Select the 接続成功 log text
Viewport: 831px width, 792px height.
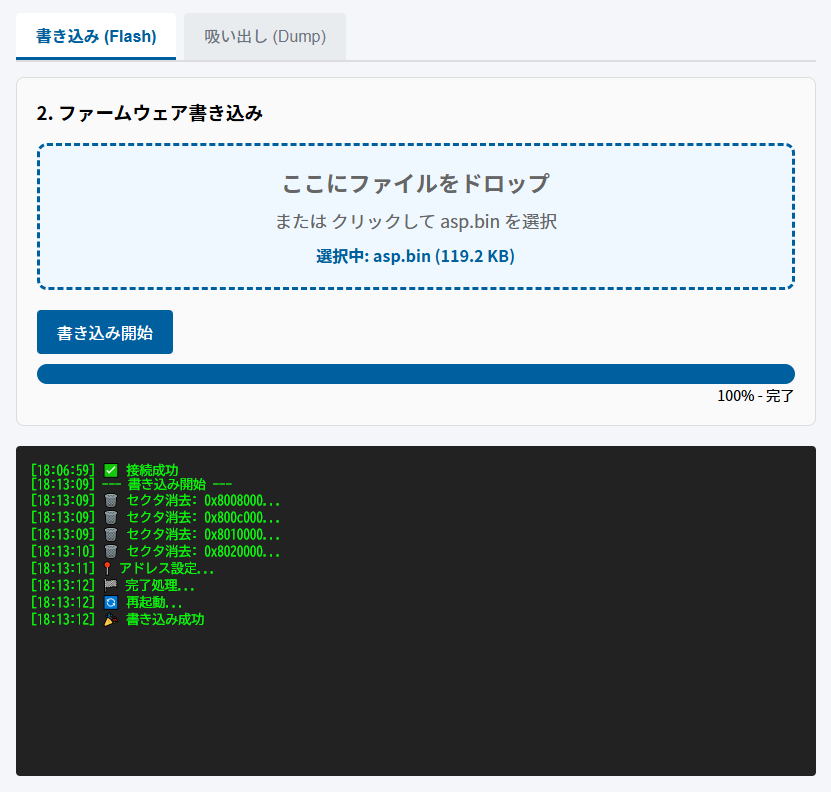pos(152,470)
